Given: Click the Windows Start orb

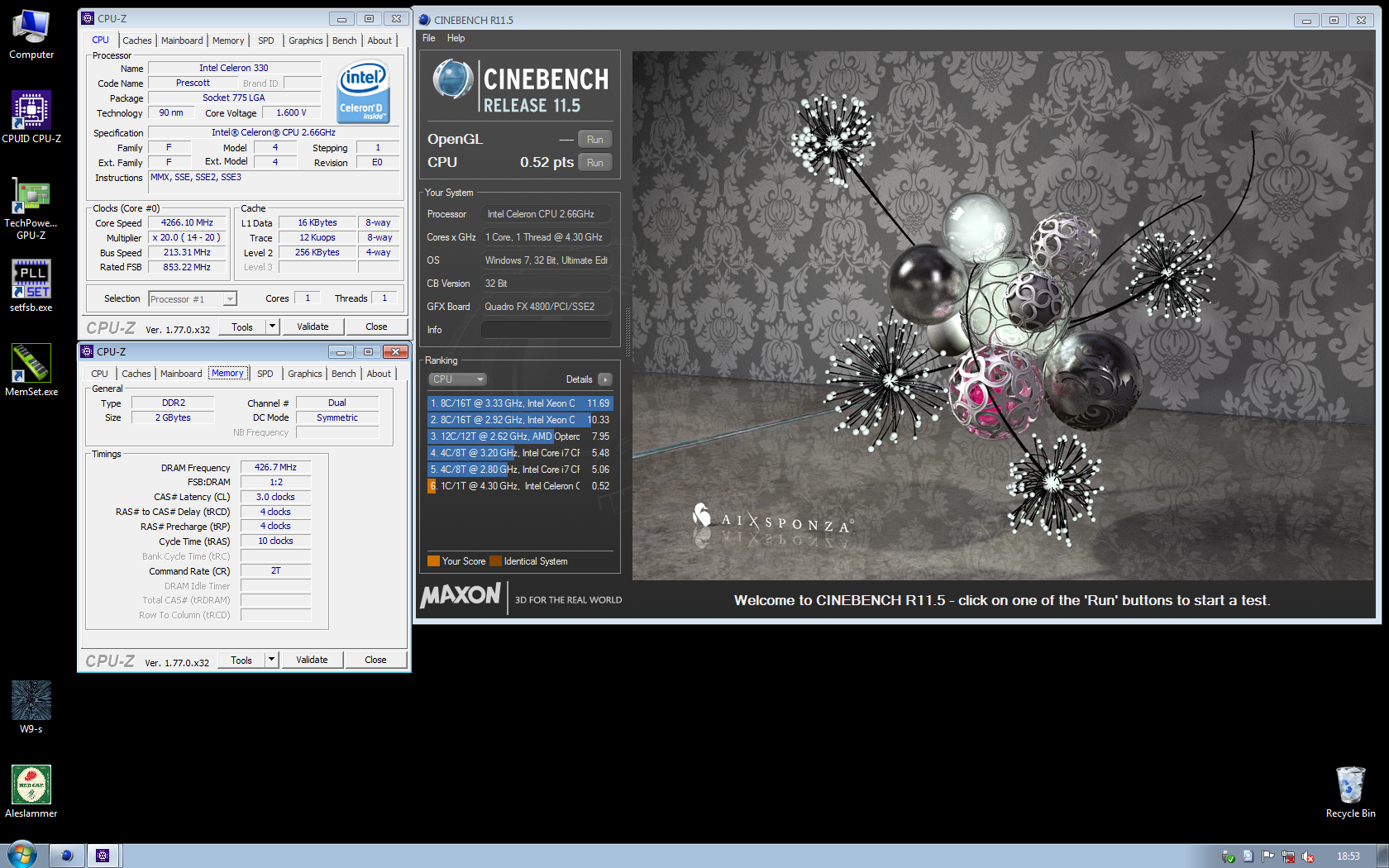Looking at the screenshot, I should (x=22, y=855).
